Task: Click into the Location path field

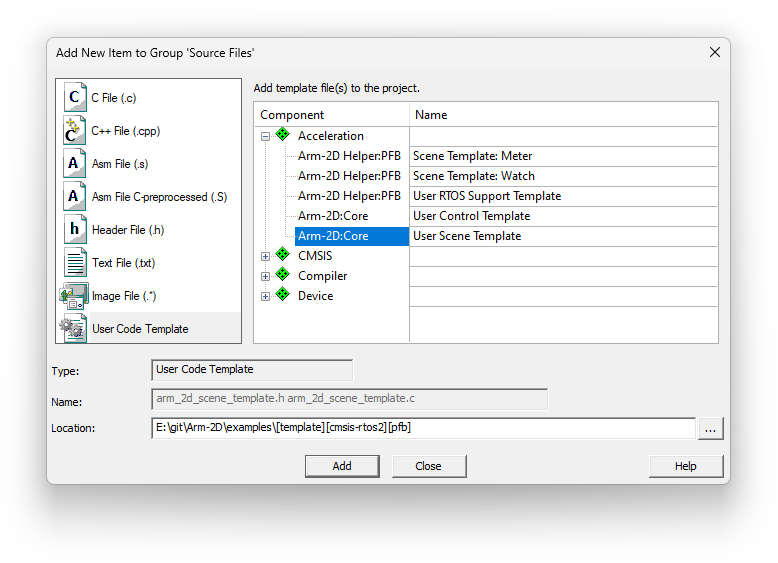Action: (x=422, y=428)
